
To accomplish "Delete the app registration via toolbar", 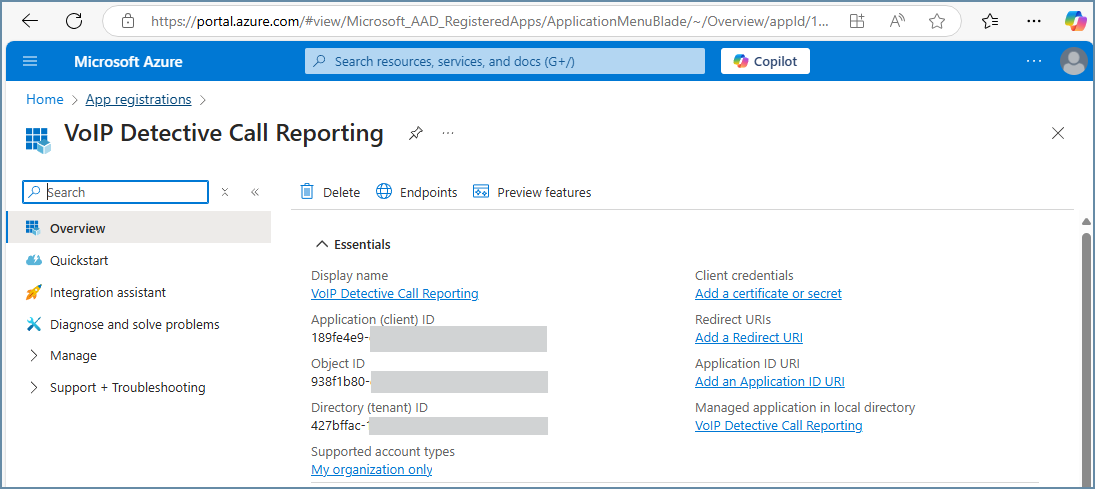I will [330, 192].
